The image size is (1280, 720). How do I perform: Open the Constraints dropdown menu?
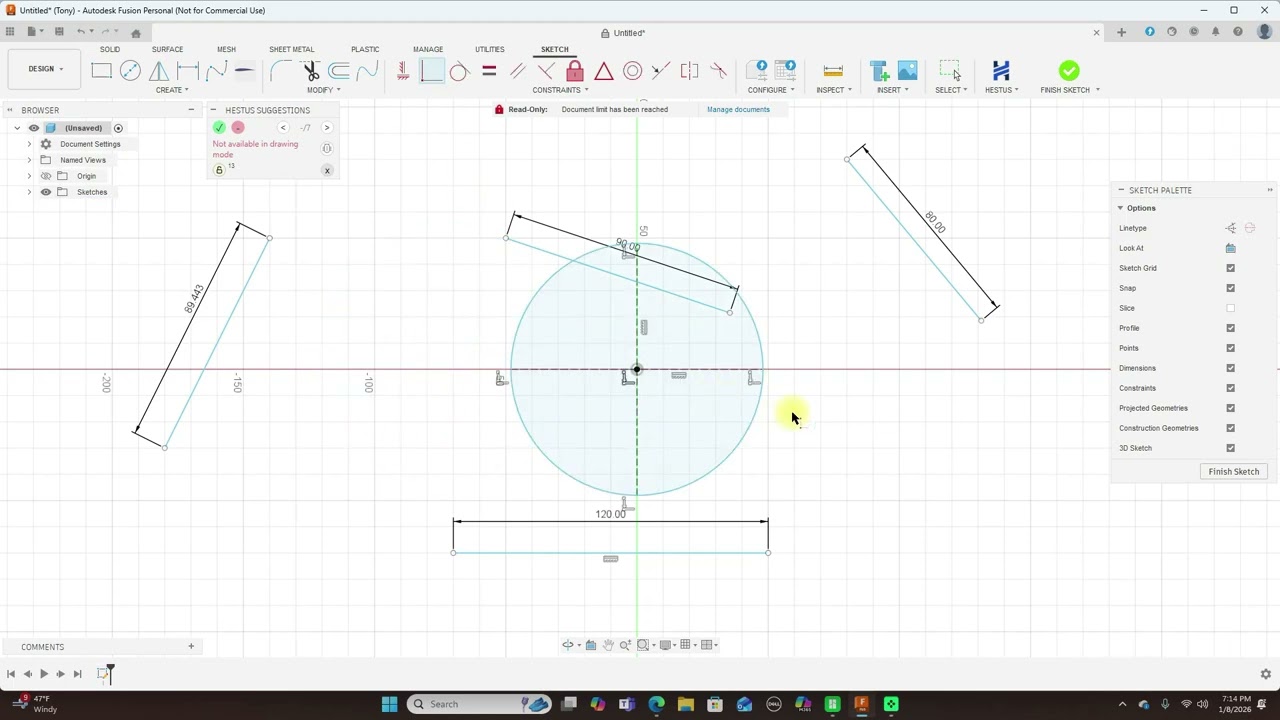click(x=560, y=90)
